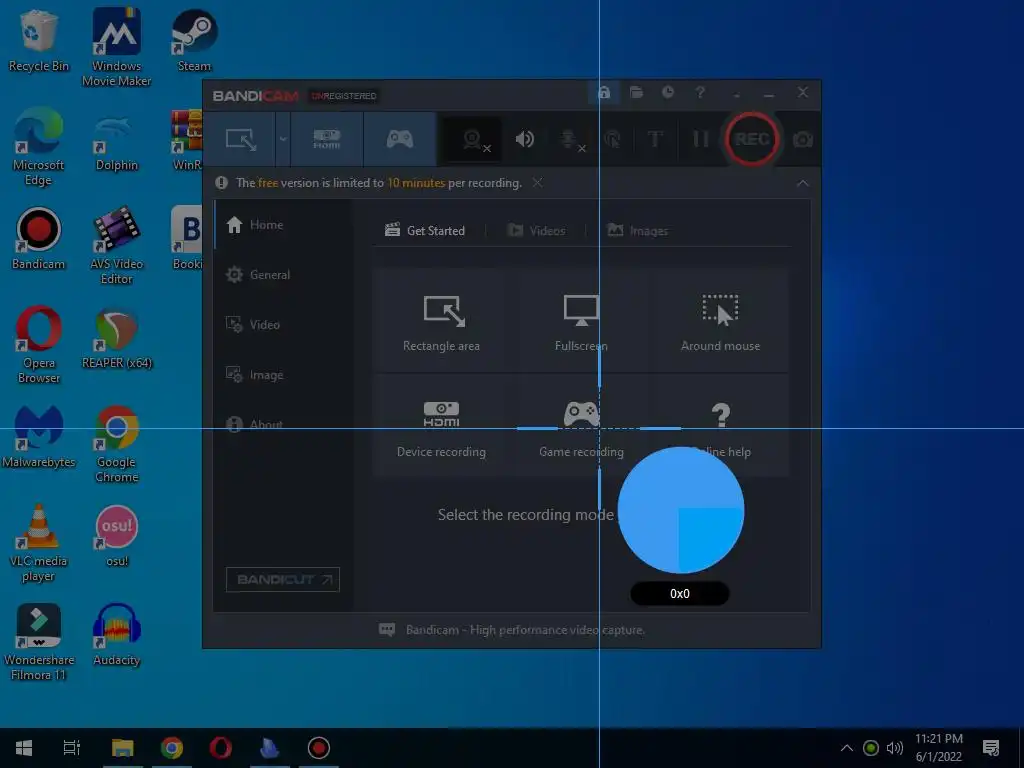Start recording with the REC button

(752, 139)
